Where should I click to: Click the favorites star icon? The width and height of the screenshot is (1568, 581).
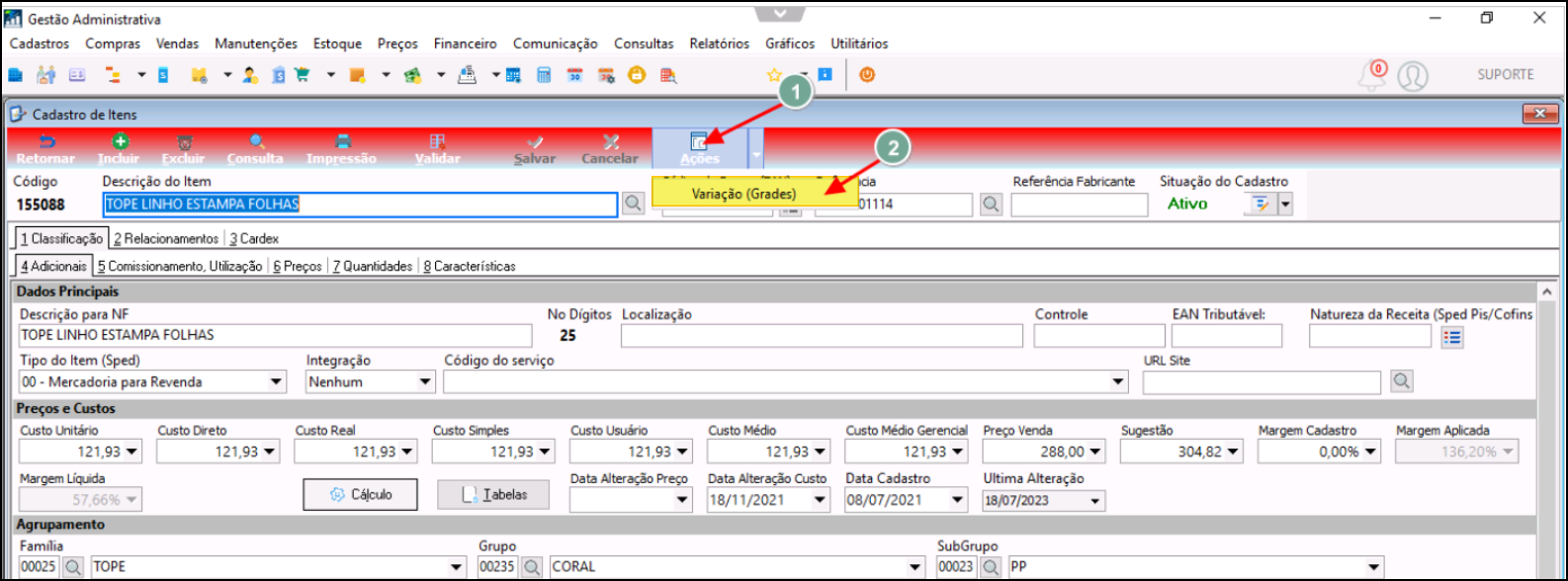pyautogui.click(x=774, y=74)
